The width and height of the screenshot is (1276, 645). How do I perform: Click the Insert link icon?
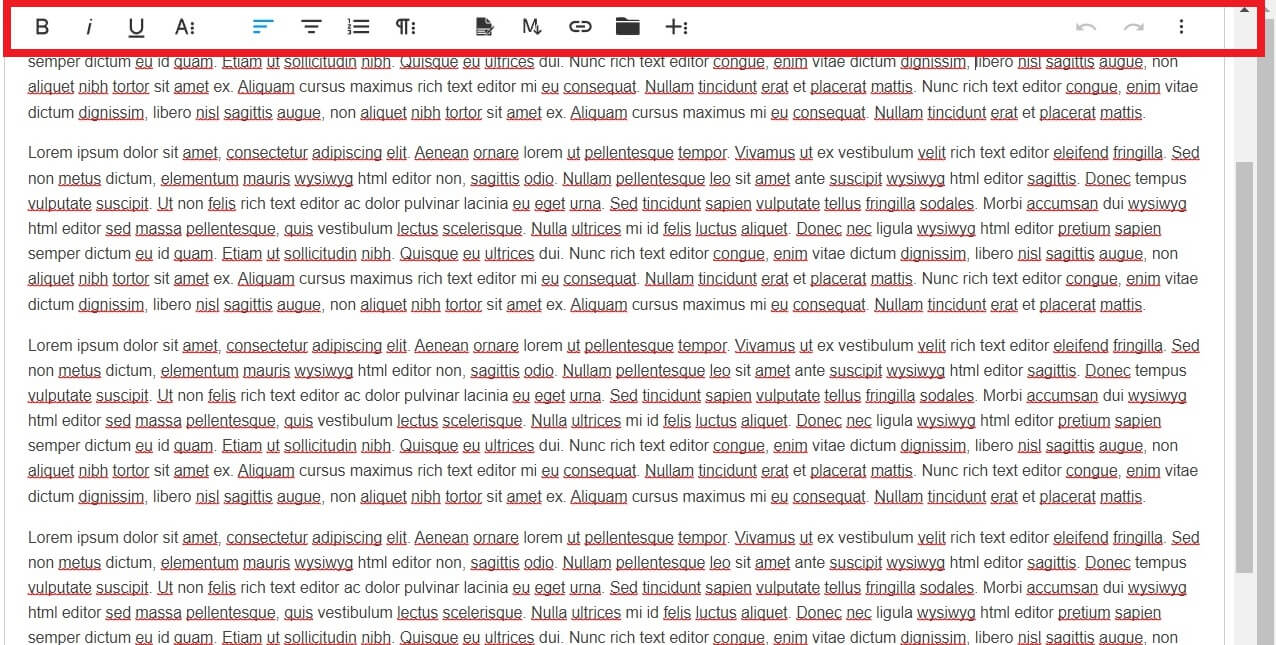580,27
